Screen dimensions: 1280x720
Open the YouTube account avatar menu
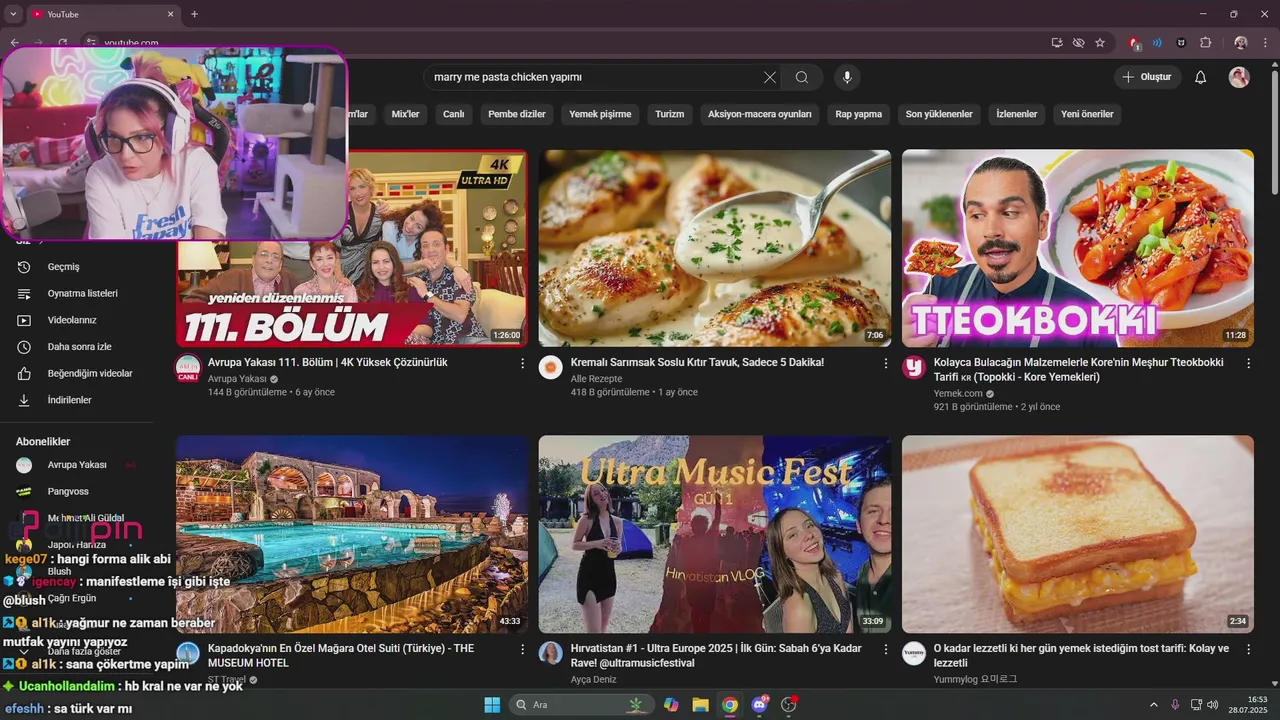(x=1239, y=77)
